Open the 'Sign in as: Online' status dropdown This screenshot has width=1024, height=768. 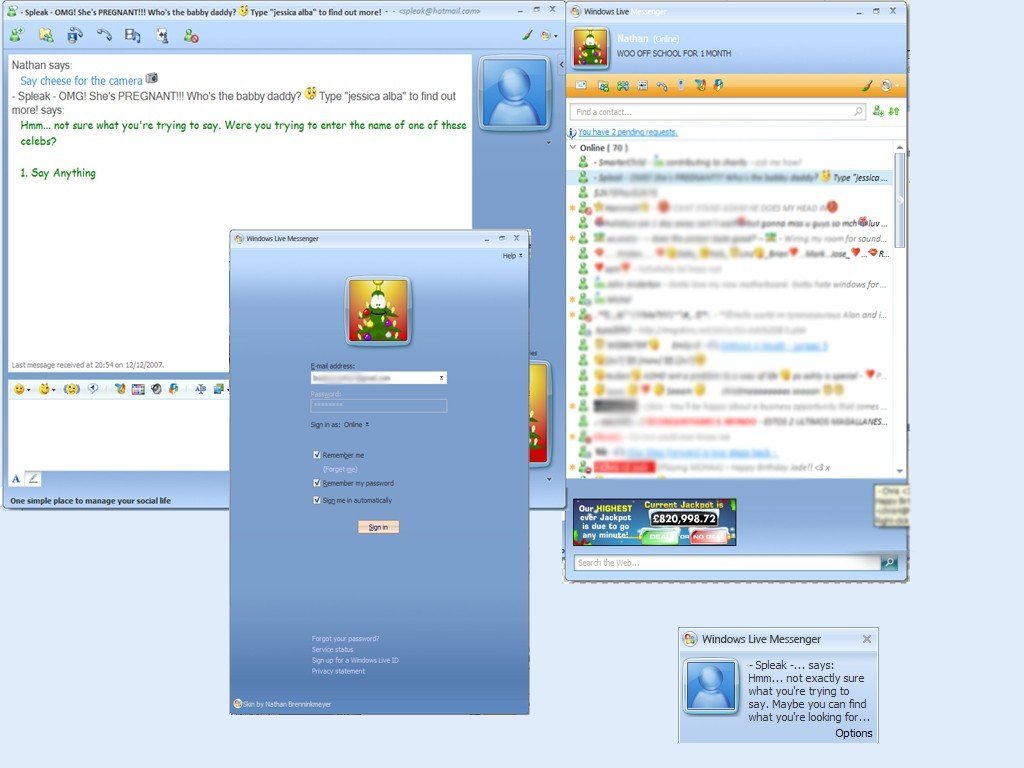point(357,424)
